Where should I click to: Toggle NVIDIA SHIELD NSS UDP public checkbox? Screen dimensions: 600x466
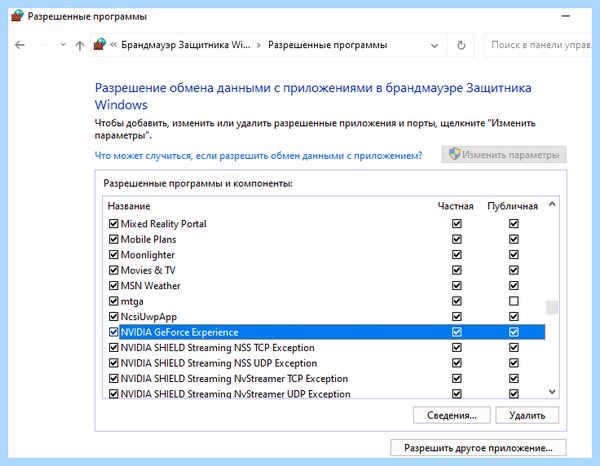click(x=514, y=363)
